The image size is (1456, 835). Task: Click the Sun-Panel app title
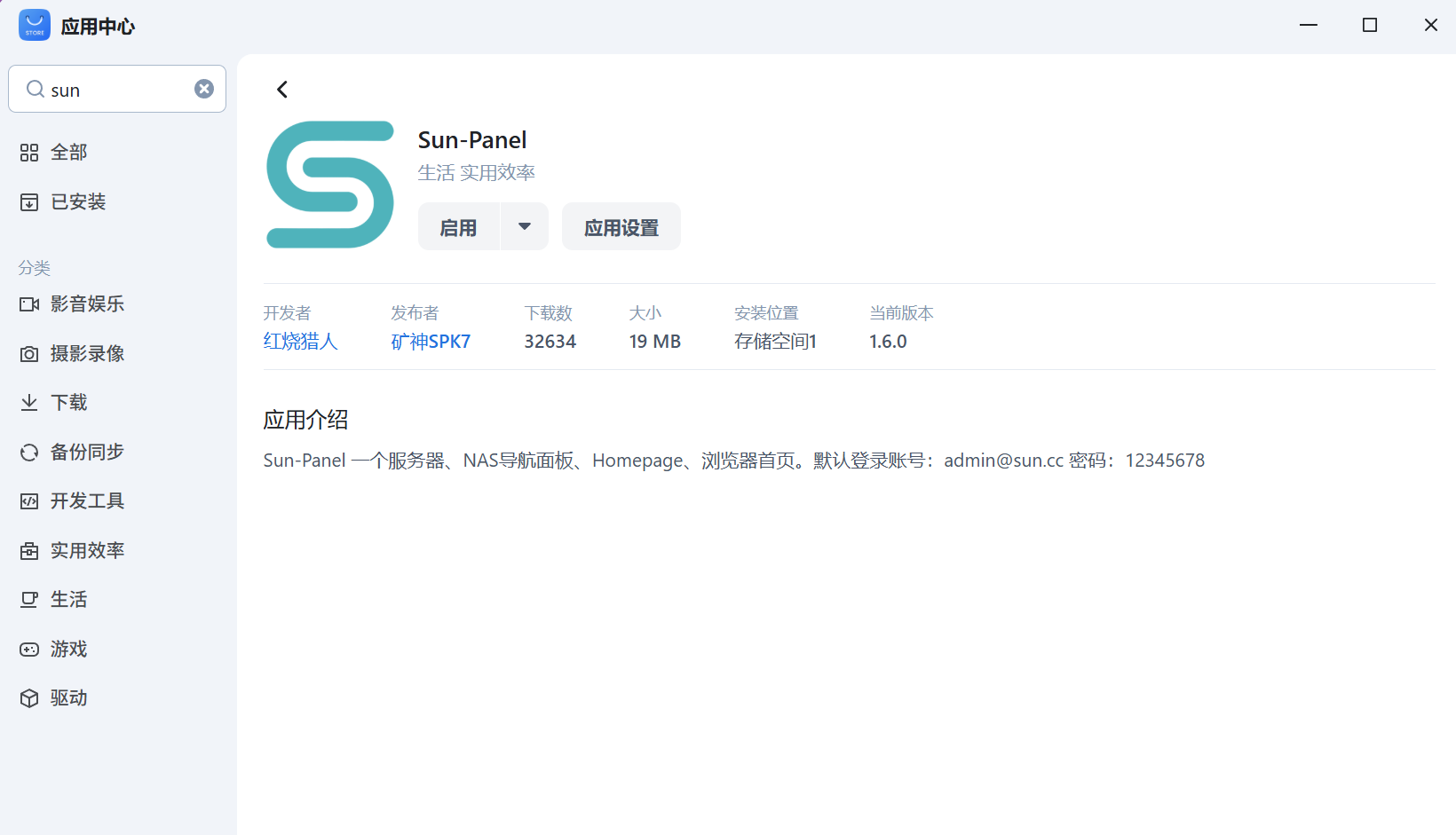[x=472, y=140]
